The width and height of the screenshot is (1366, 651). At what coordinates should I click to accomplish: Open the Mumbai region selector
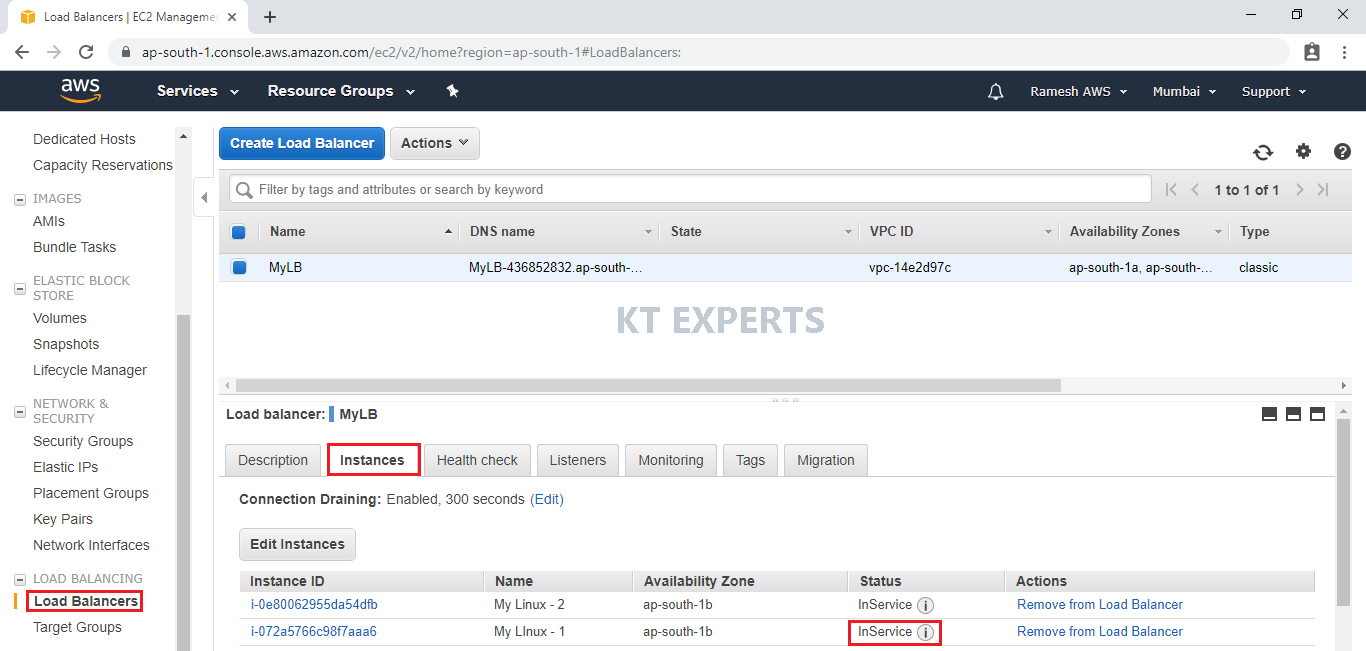click(1185, 91)
